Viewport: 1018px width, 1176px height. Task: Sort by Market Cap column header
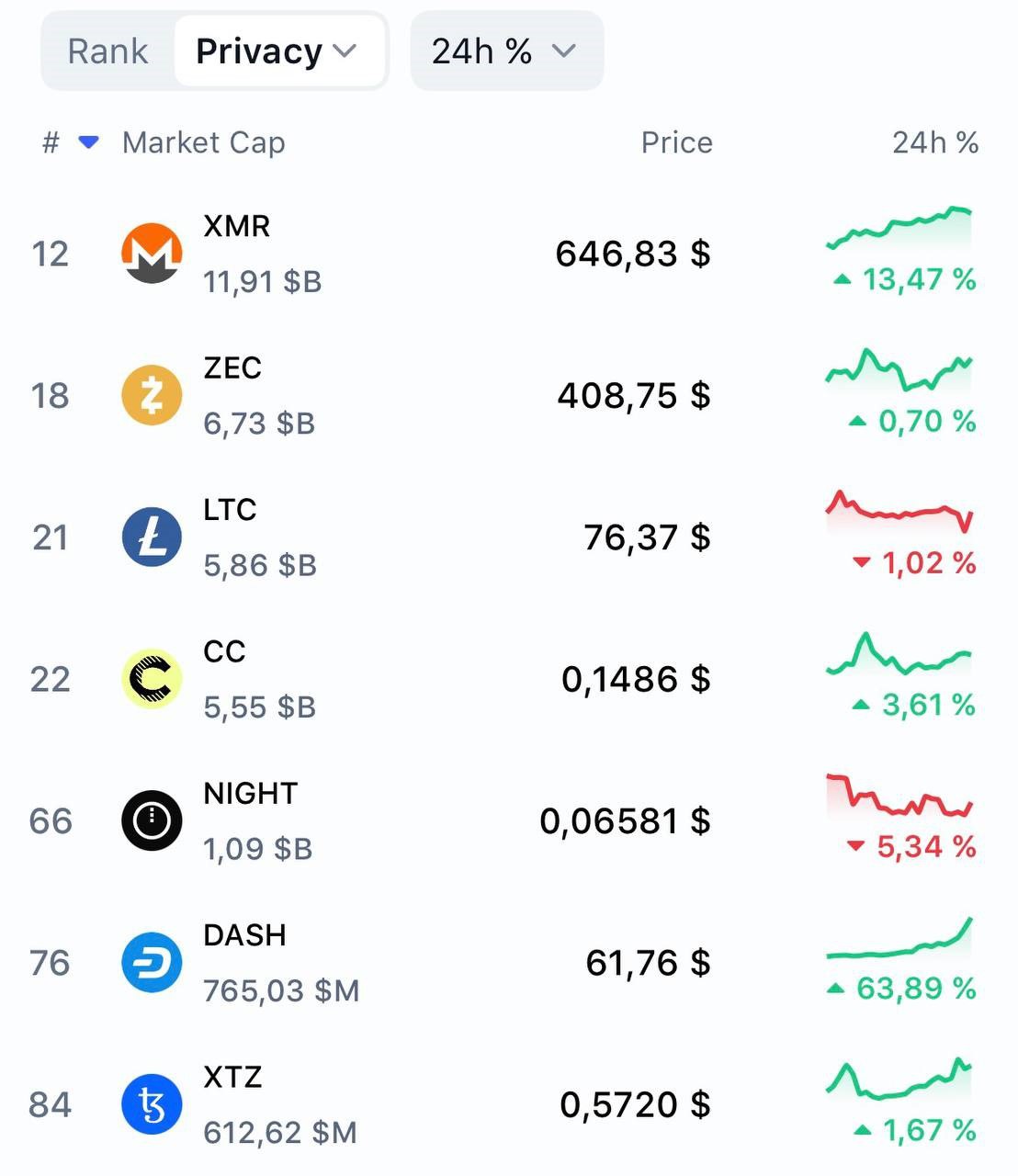tap(204, 142)
